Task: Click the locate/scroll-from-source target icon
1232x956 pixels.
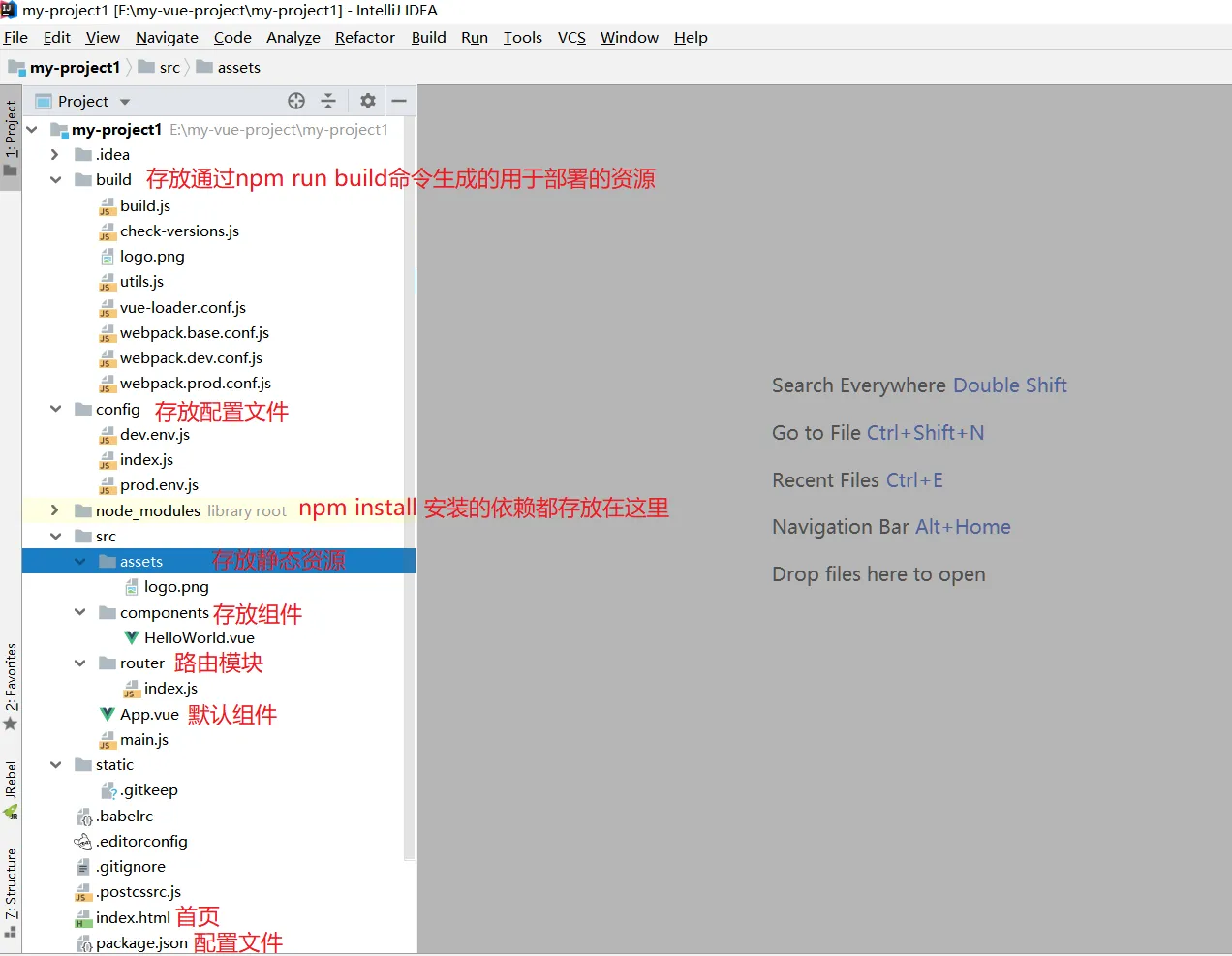Action: 296,101
